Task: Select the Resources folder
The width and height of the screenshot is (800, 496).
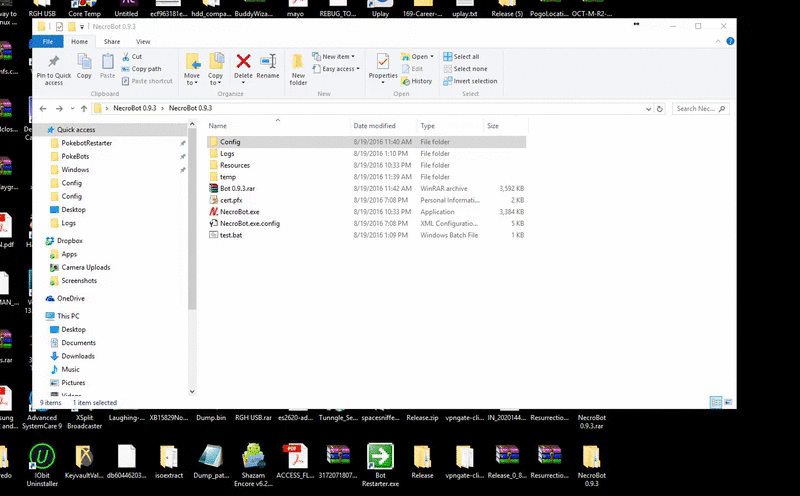Action: [366, 165]
